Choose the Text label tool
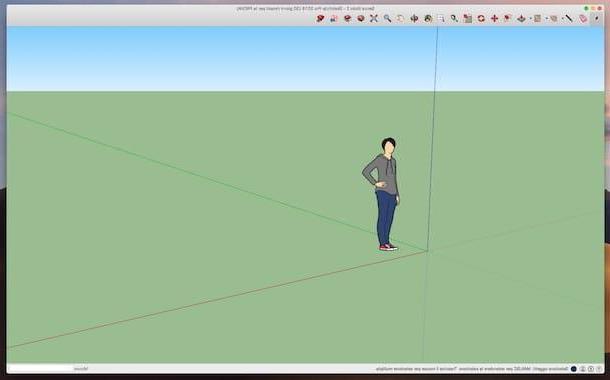Screen dimensions: 610x380 (441, 18)
